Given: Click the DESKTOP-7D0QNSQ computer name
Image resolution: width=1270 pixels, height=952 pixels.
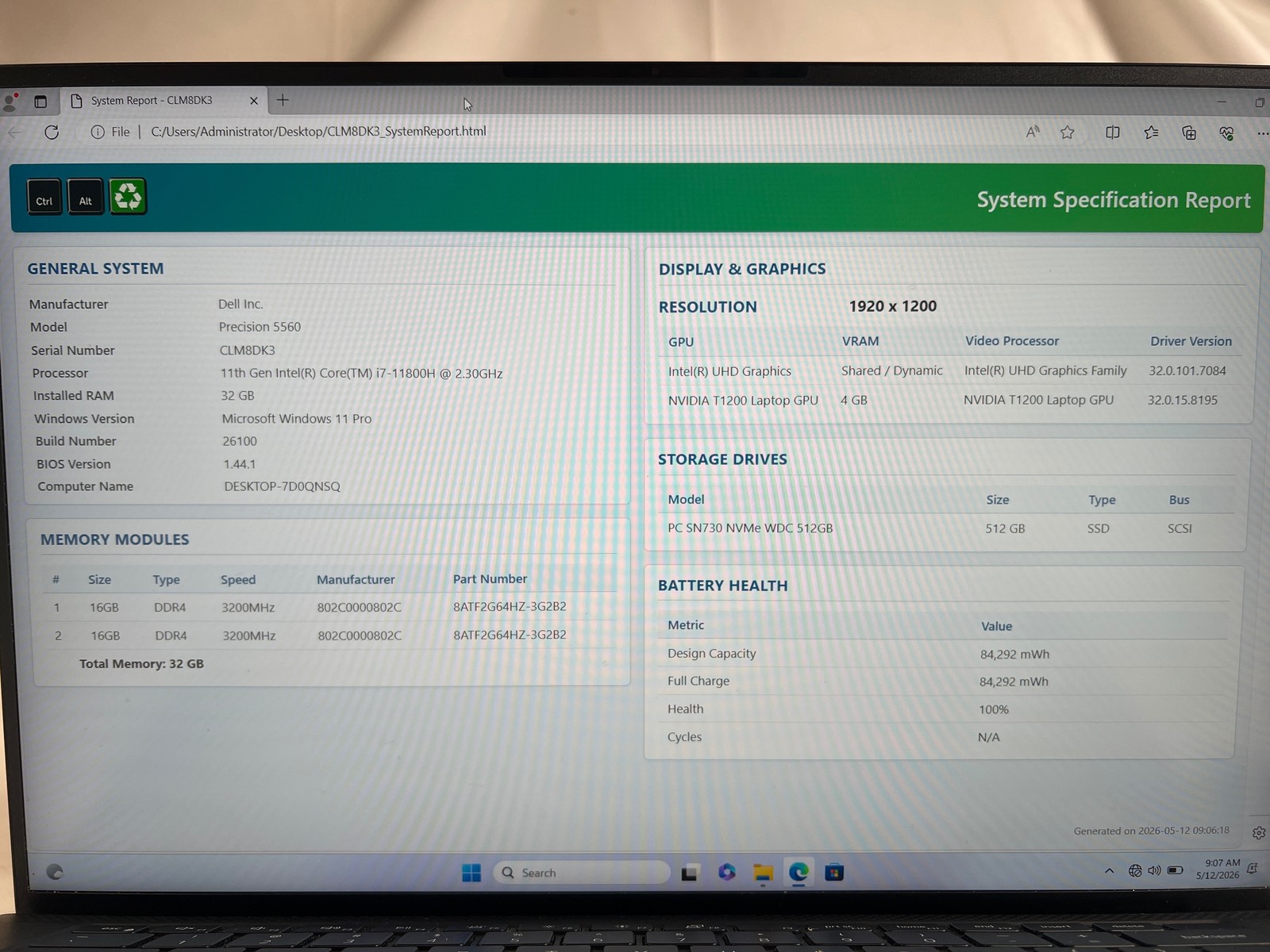Looking at the screenshot, I should [282, 486].
